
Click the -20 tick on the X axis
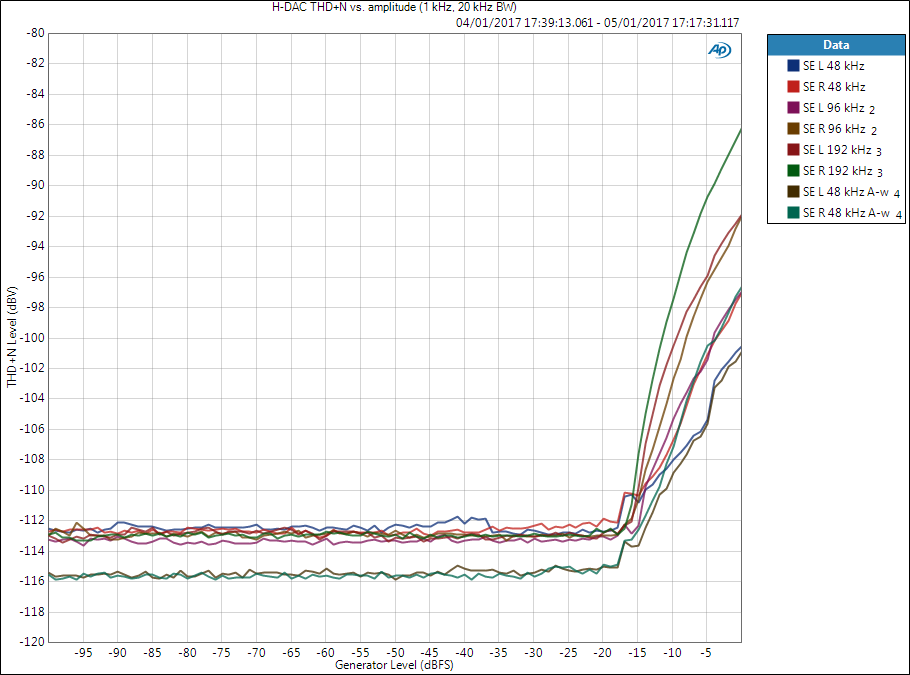[x=602, y=653]
